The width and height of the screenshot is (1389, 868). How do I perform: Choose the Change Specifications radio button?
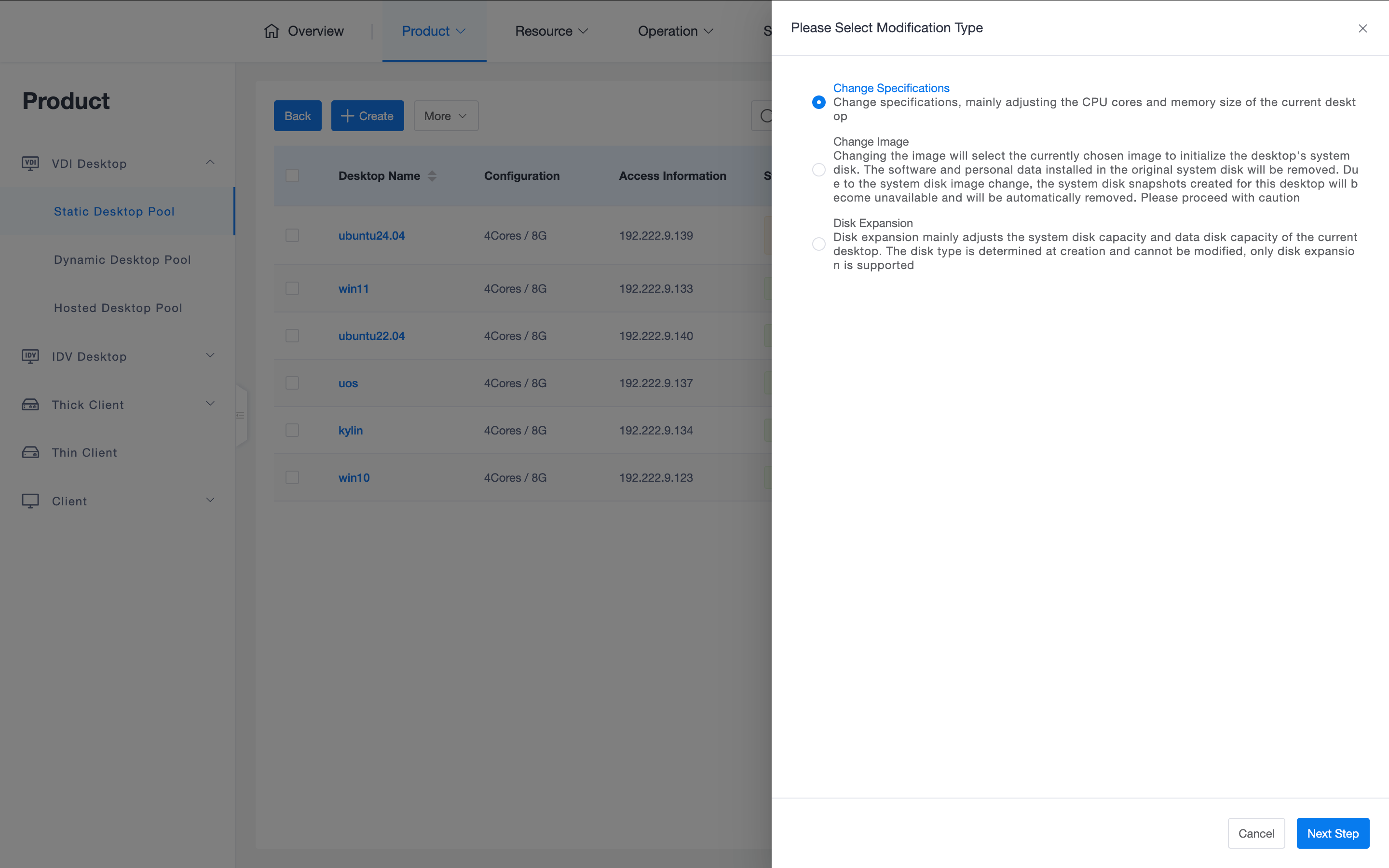tap(818, 102)
